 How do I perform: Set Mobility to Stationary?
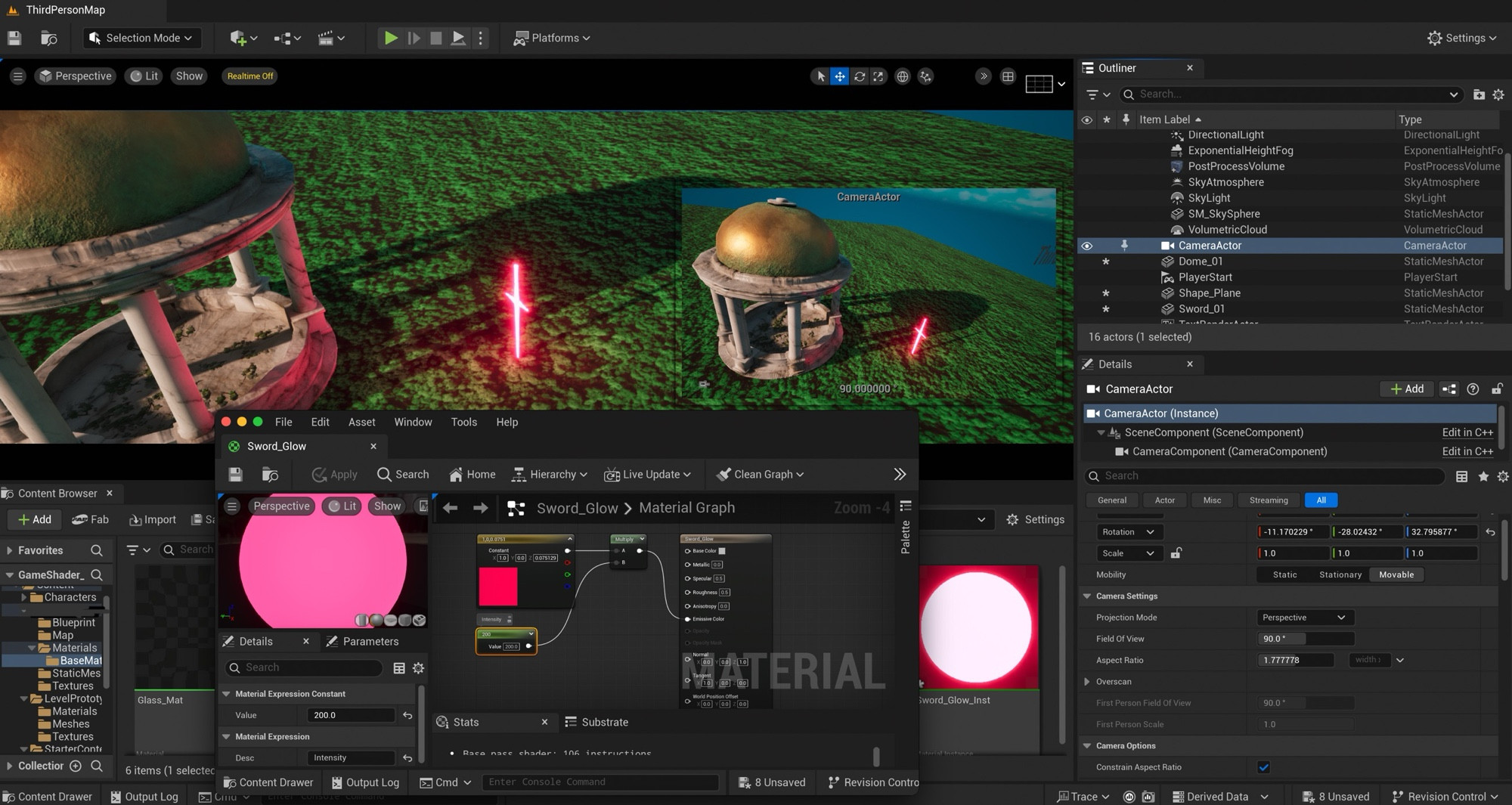[x=1340, y=574]
